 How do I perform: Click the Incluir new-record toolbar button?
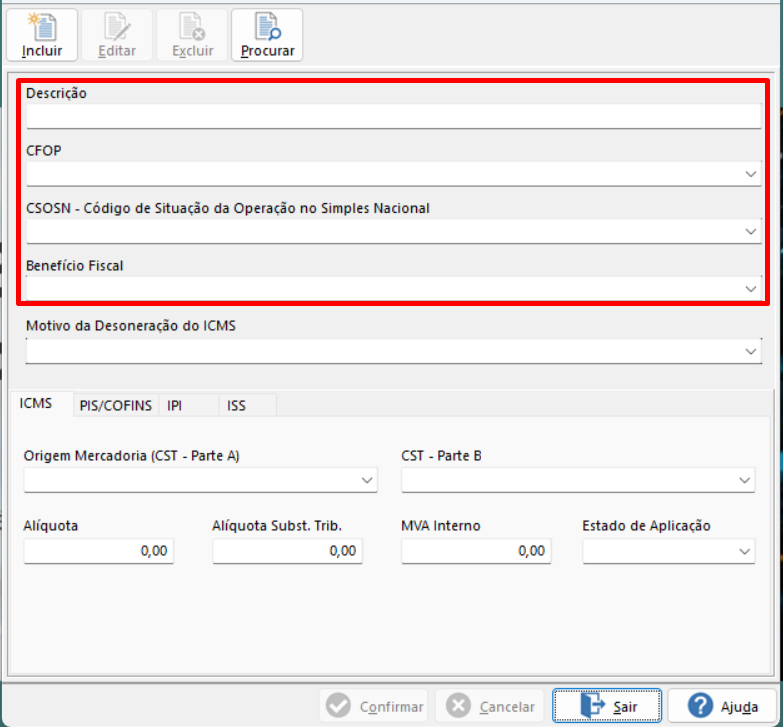click(x=42, y=35)
